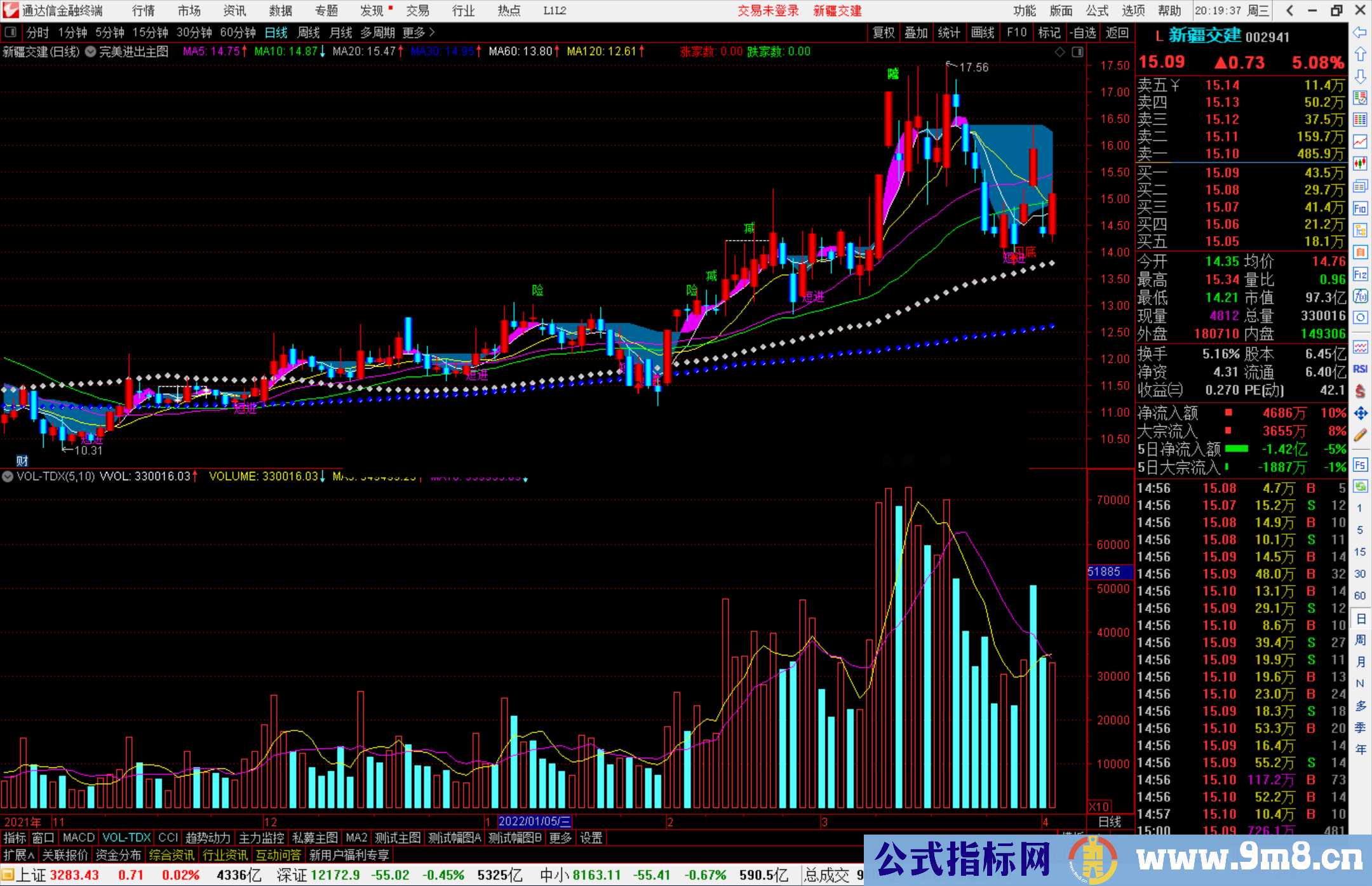This screenshot has width=1372, height=886.
Task: Click the line trend chart sidebar icon
Action: click(x=1360, y=142)
